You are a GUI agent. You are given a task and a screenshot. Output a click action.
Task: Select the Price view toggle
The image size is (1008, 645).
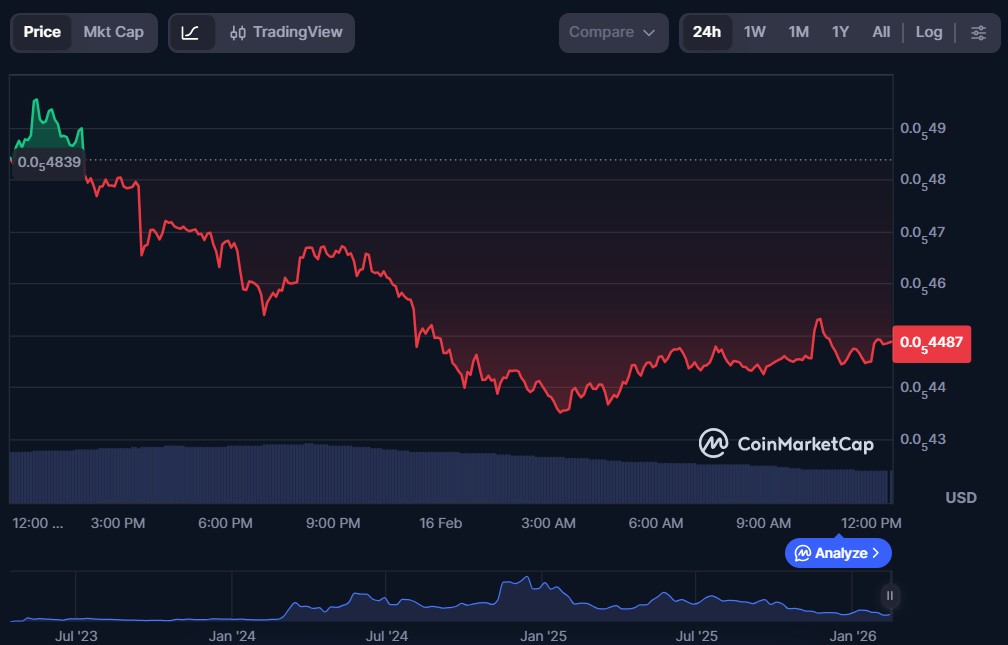(x=42, y=32)
